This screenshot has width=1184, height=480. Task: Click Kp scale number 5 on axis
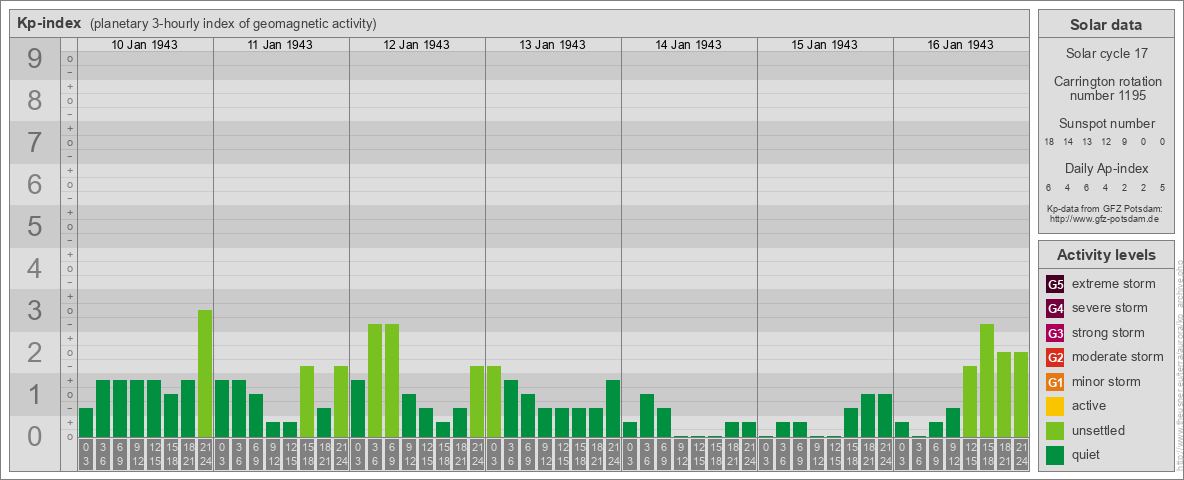(x=34, y=226)
